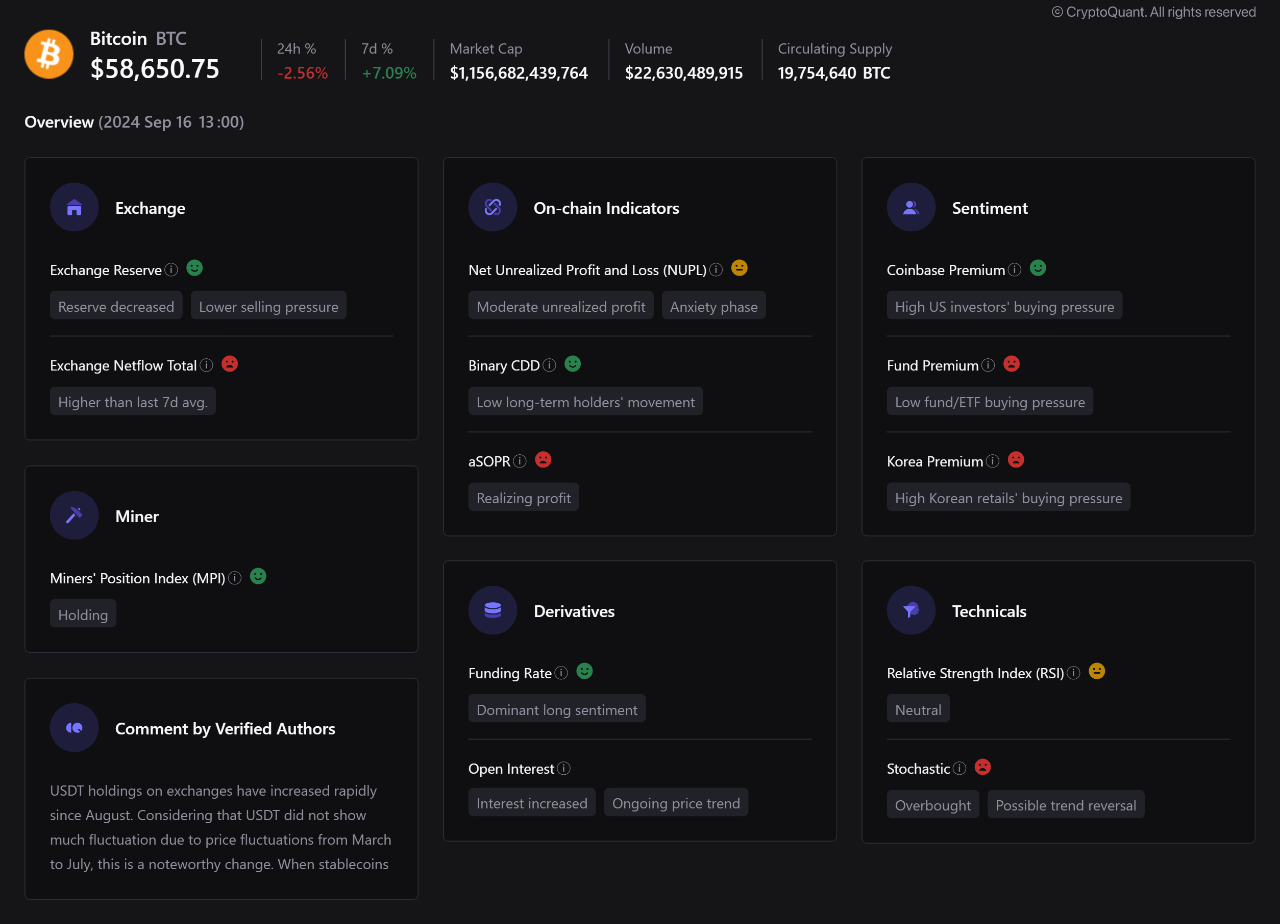
Task: Click the "Moderate unrealized profit" tag
Action: (561, 306)
